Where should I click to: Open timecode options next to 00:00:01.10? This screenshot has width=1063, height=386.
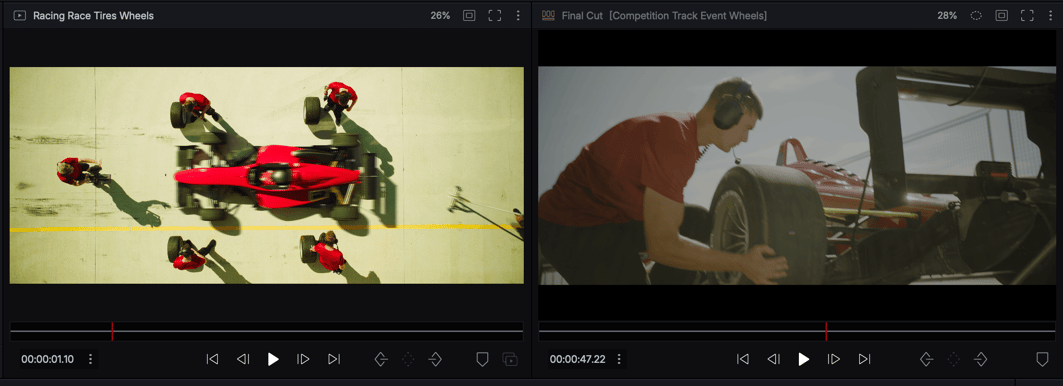click(x=90, y=359)
